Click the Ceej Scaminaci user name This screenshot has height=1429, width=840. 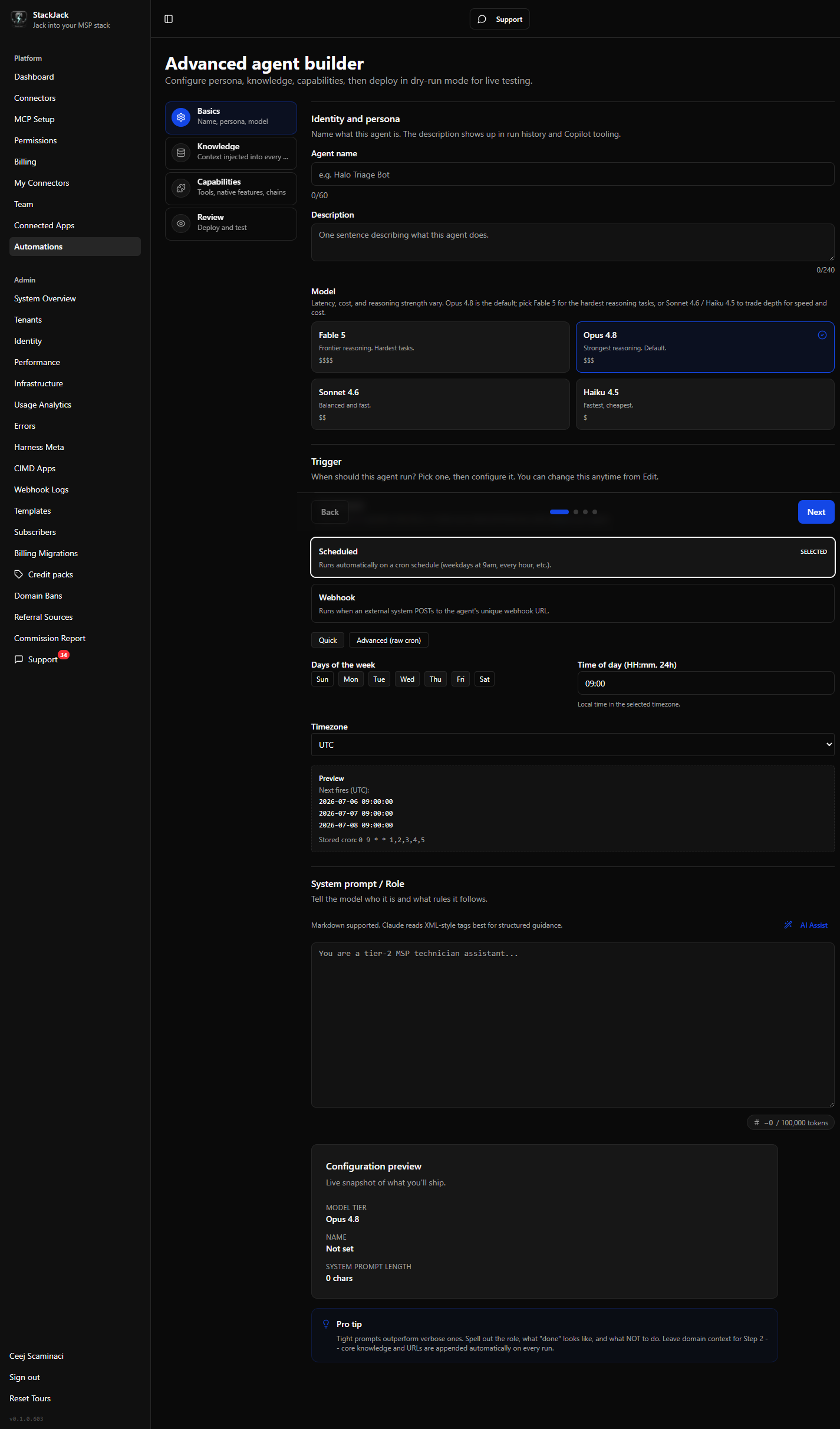point(37,1356)
